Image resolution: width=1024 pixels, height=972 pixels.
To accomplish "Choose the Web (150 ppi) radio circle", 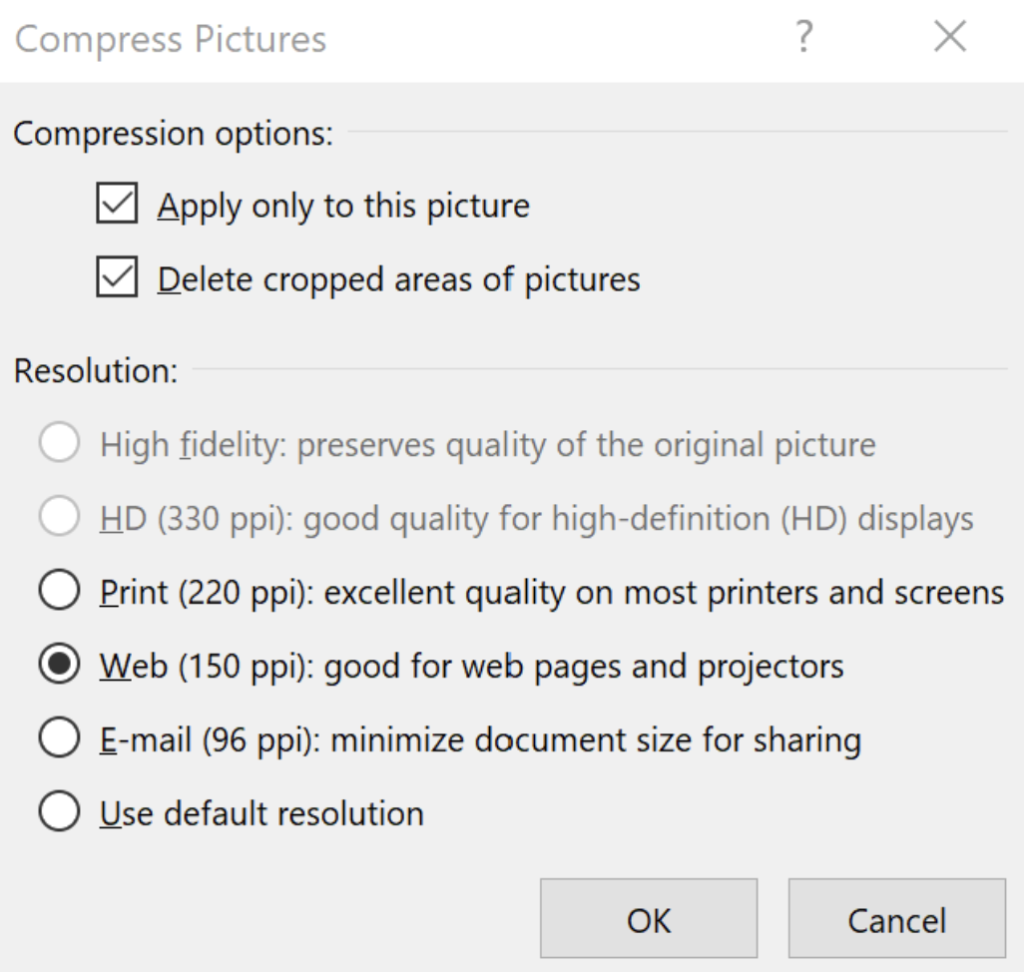I will tap(59, 664).
